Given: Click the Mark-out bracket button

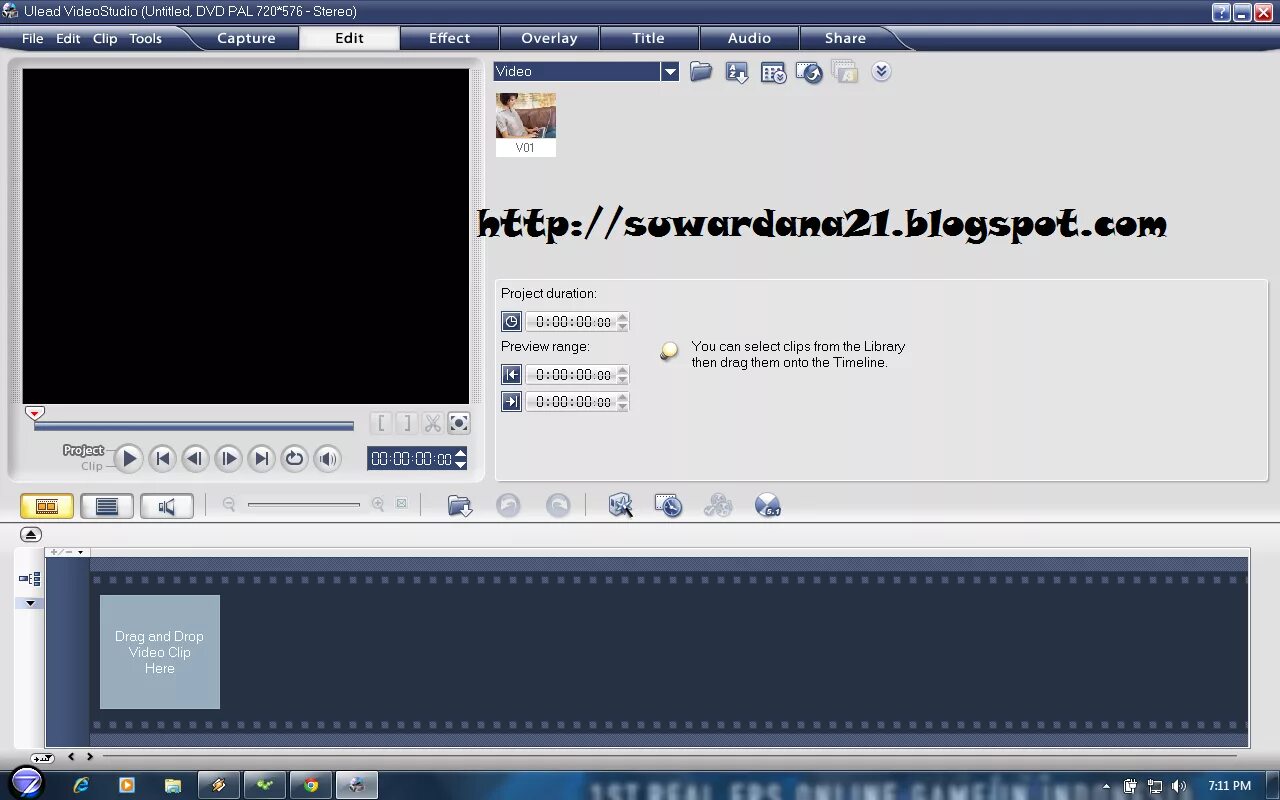Looking at the screenshot, I should tap(406, 424).
